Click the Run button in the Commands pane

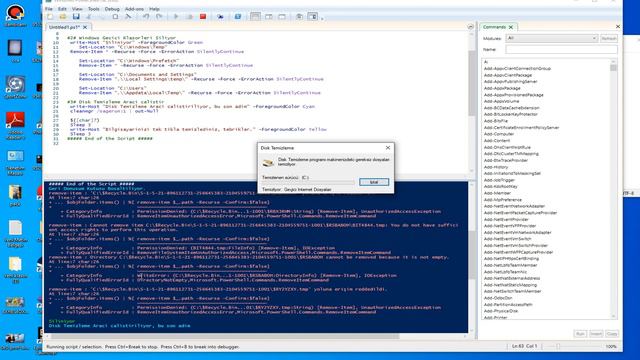pyautogui.click(x=580, y=334)
